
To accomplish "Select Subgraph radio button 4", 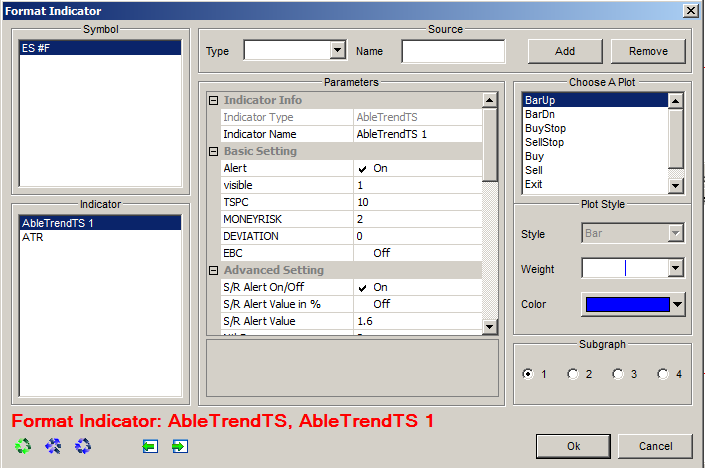I will click(663, 374).
